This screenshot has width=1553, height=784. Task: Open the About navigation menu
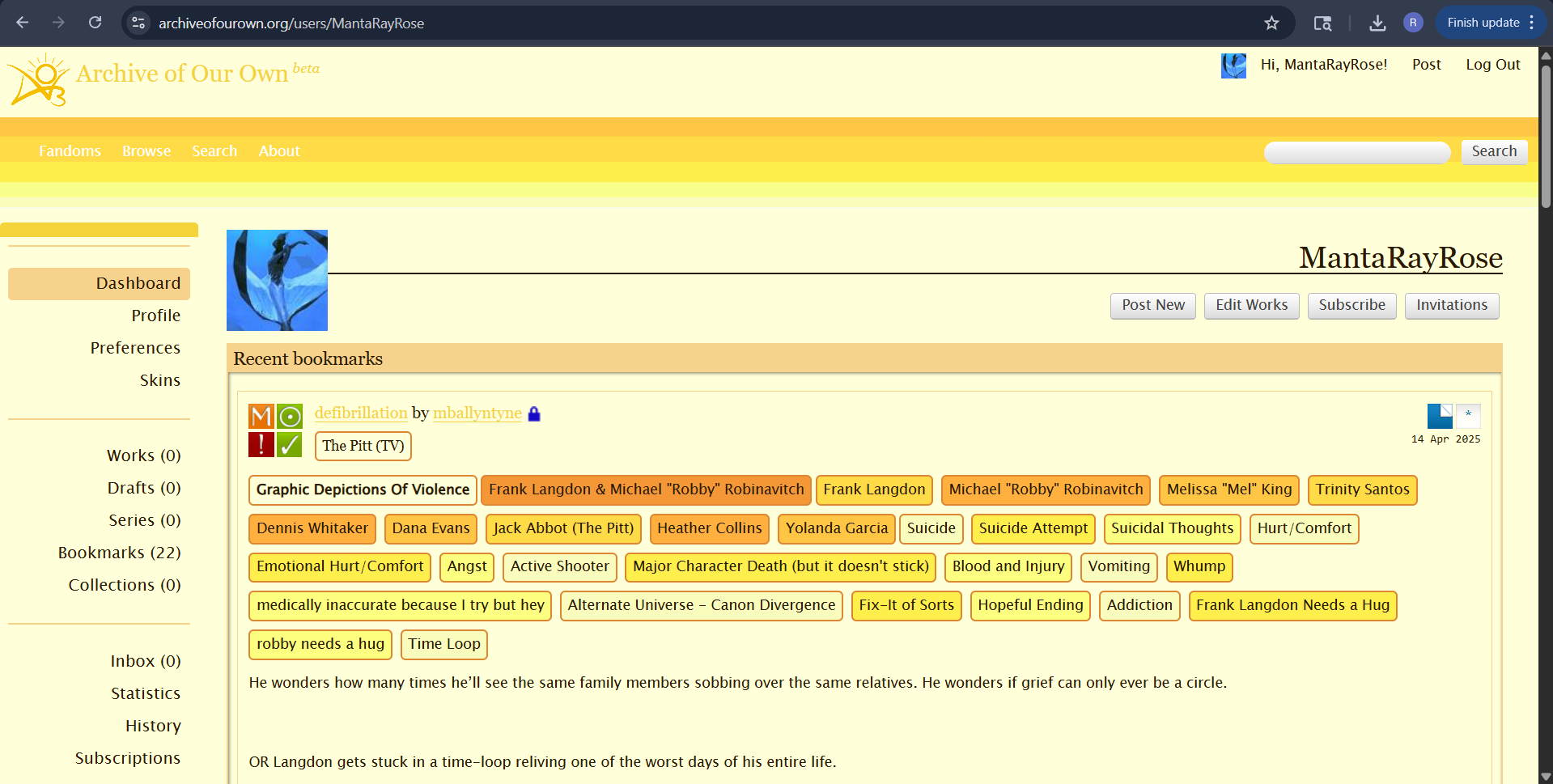pos(279,151)
